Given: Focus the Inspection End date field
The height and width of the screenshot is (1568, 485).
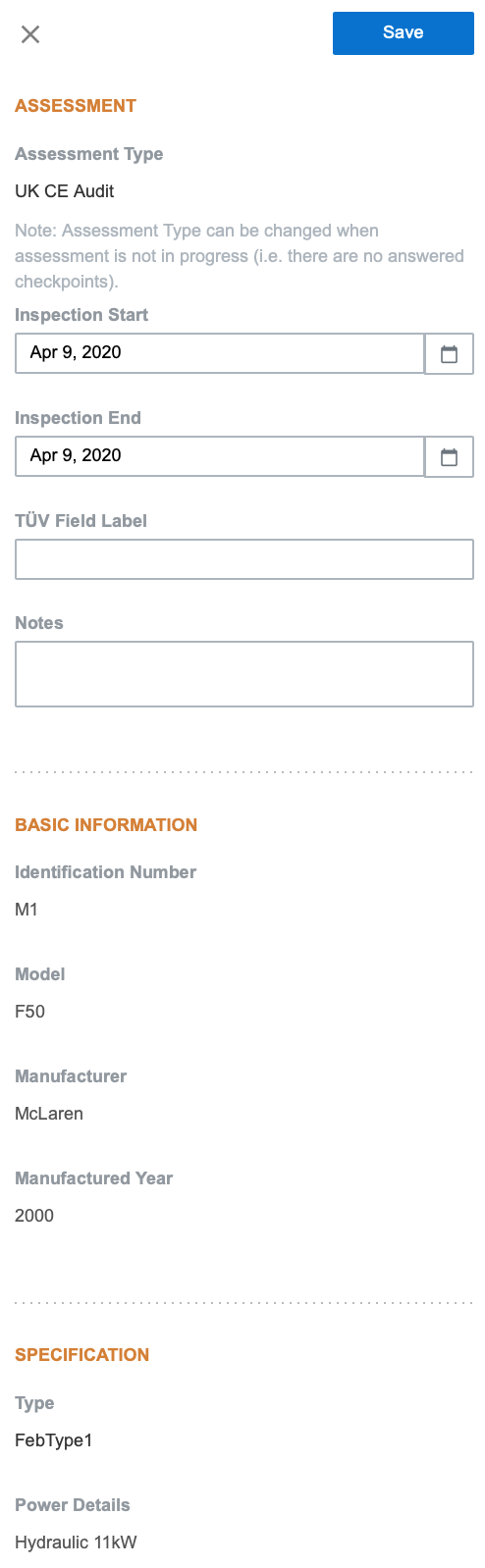Looking at the screenshot, I should [220, 456].
